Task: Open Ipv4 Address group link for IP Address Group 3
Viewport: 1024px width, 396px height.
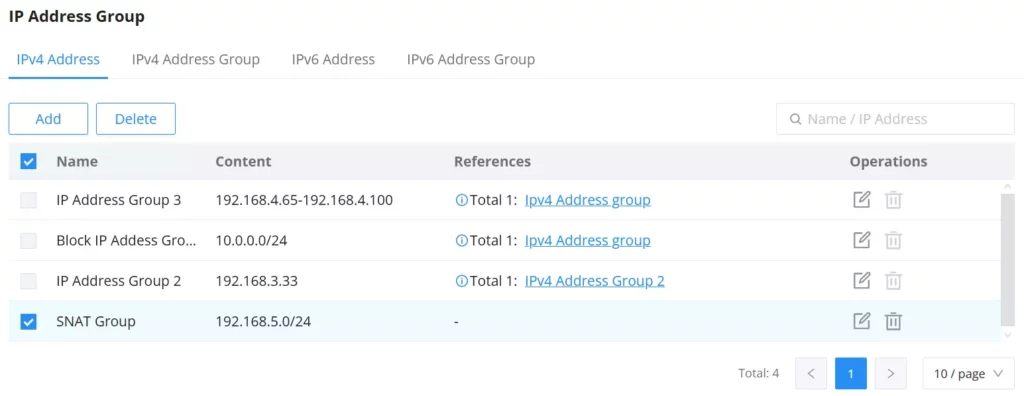Action: (x=588, y=200)
